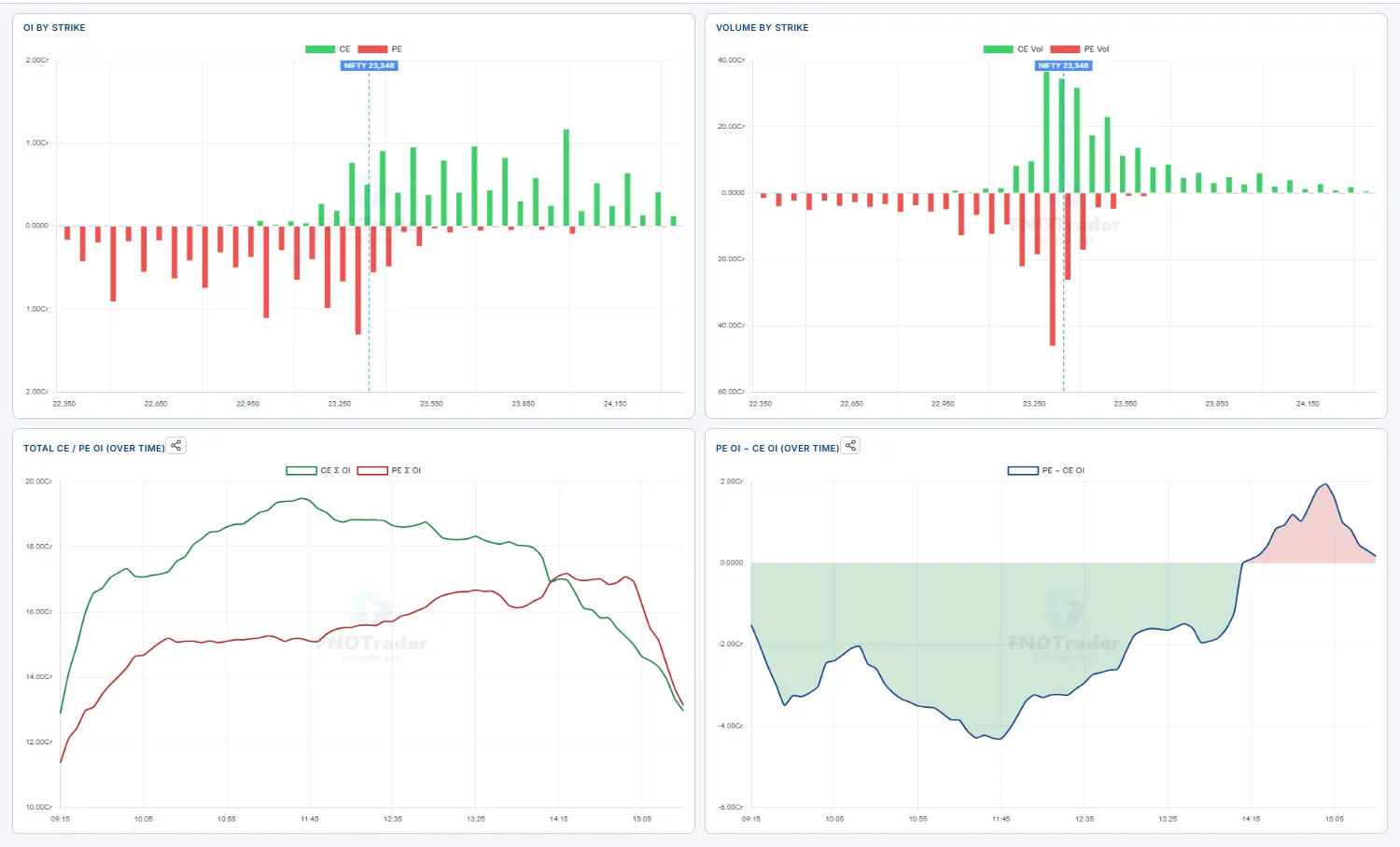Click 14:15 time label in PE − CE chart
Screen dimensions: 1400x847
point(1251,819)
